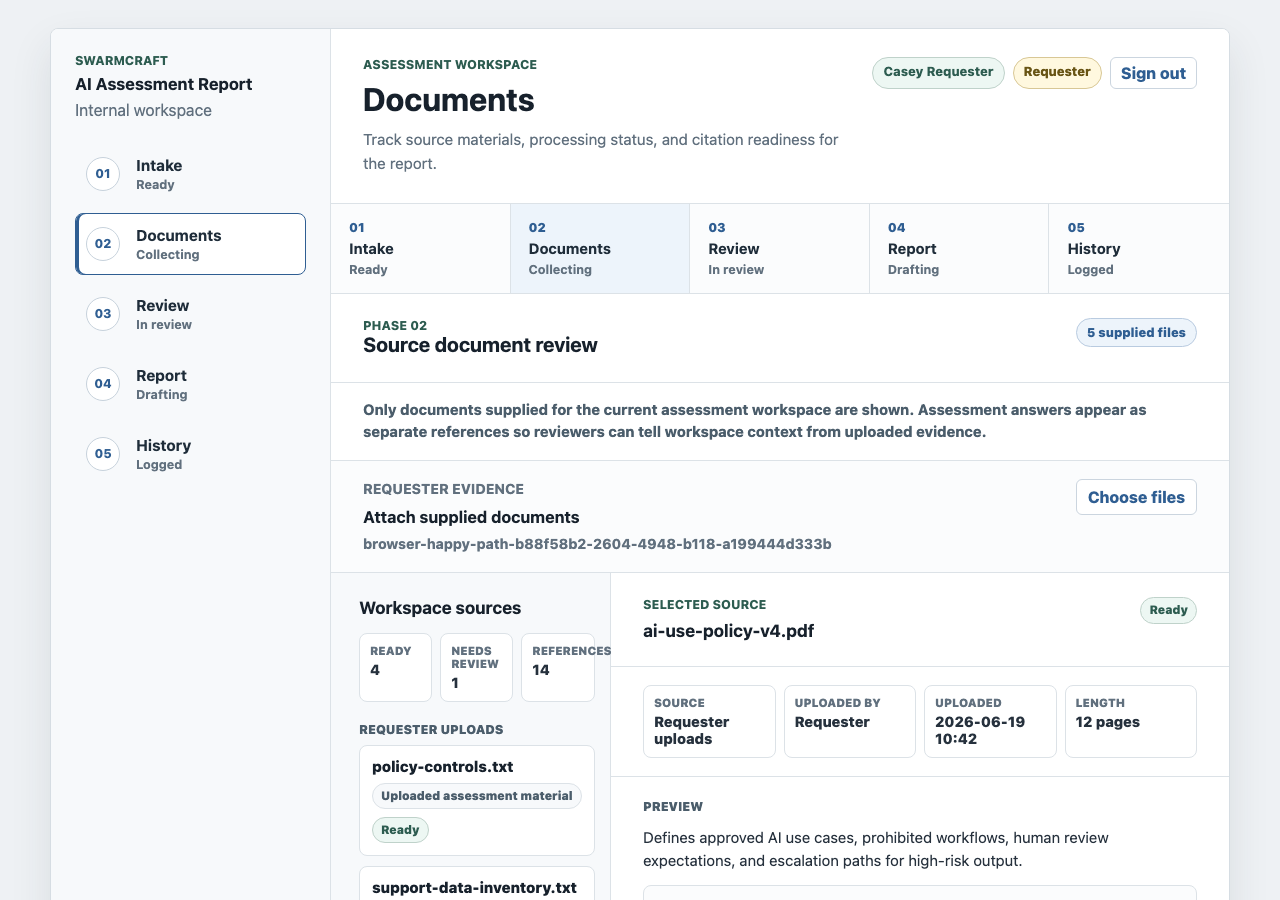This screenshot has width=1280, height=900.
Task: Click the Attach supplied documents label
Action: [x=471, y=518]
